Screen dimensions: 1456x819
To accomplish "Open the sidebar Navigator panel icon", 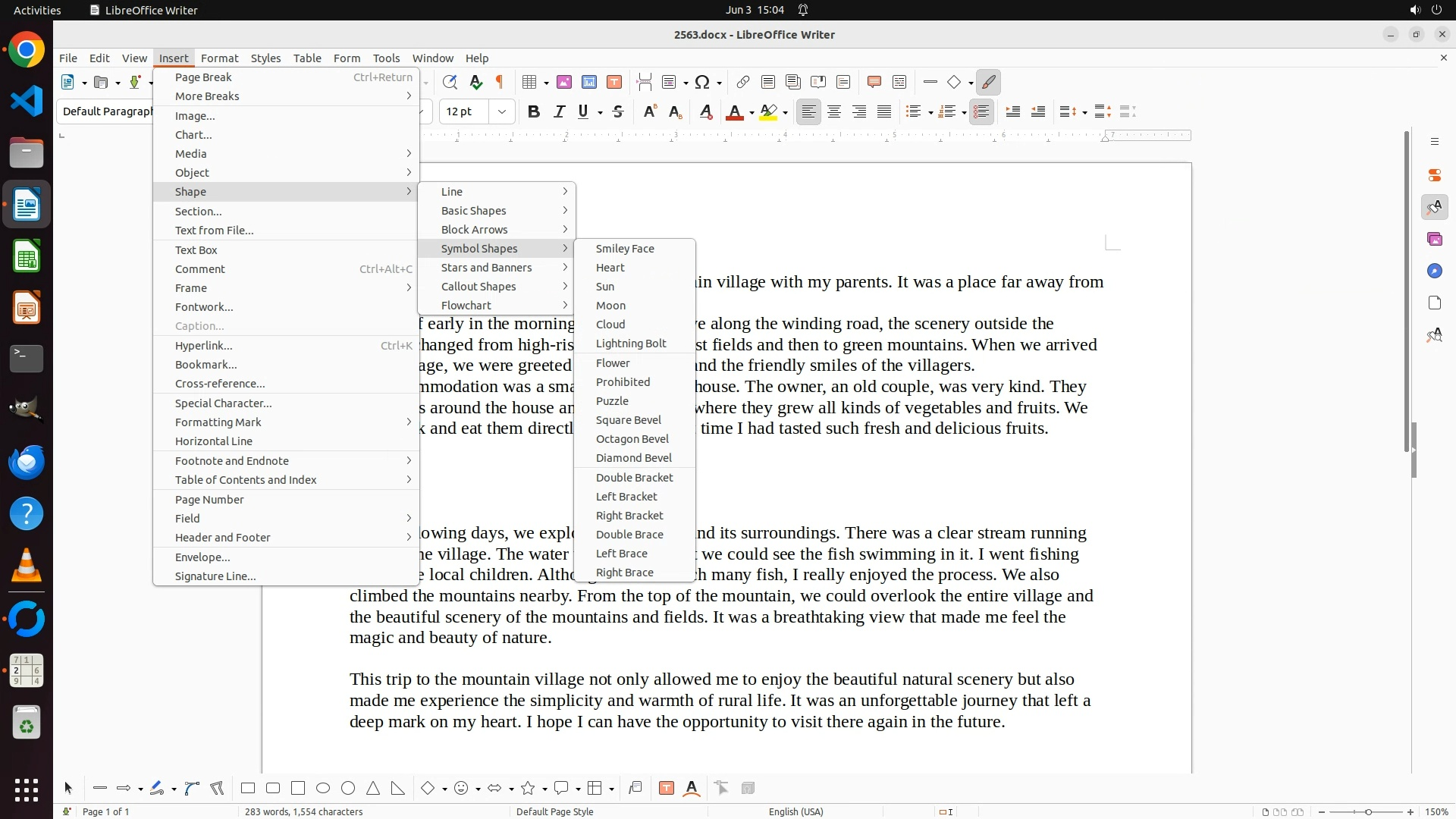I will 1434,271.
